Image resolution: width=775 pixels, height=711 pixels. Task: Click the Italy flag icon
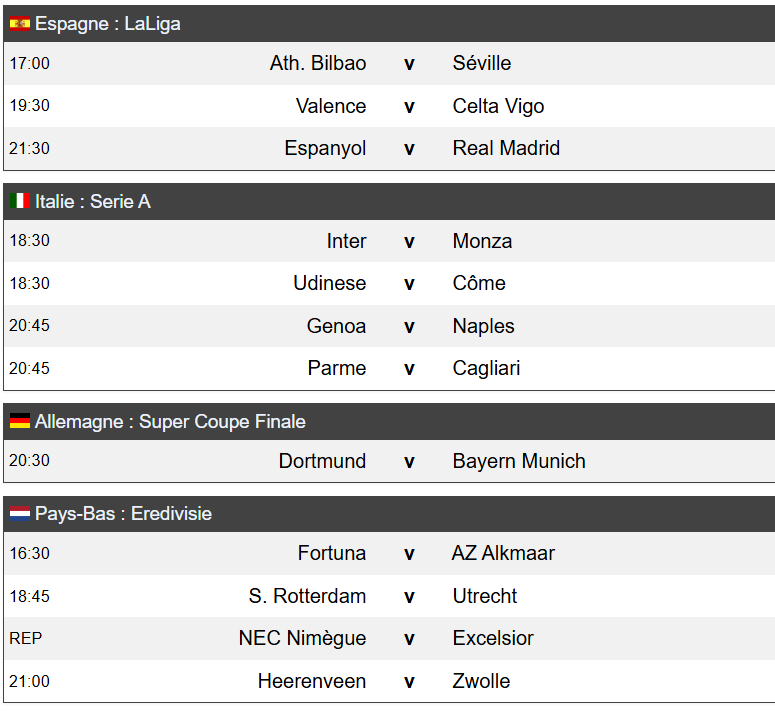point(20,201)
